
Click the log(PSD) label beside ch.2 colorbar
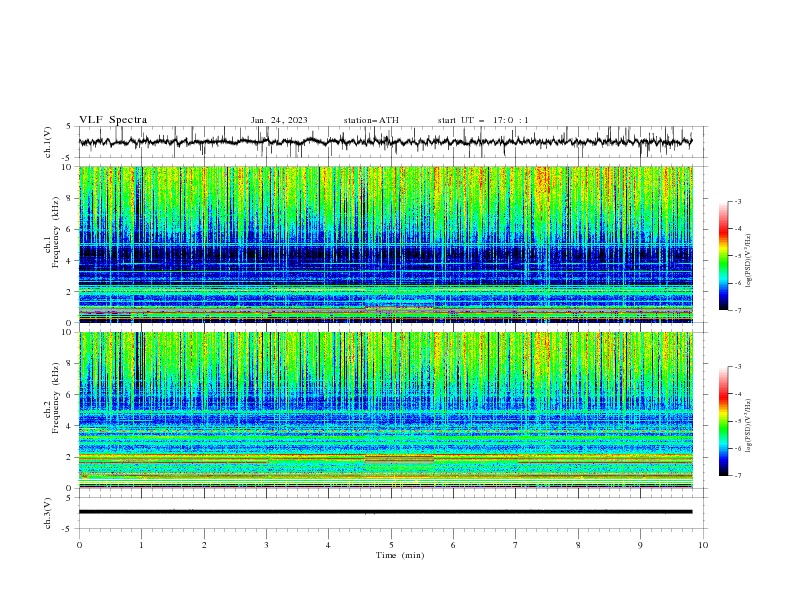click(x=749, y=425)
